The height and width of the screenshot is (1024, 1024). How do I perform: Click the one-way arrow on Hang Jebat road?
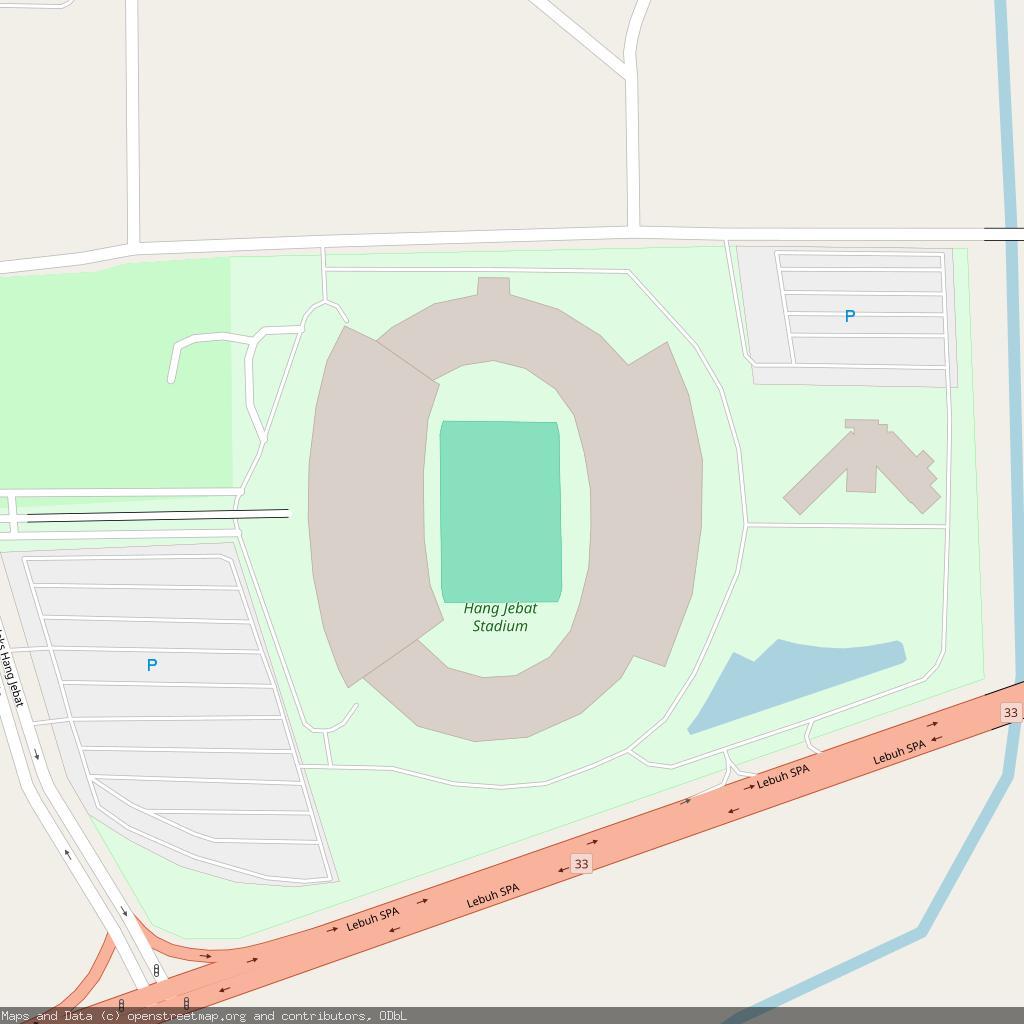(37, 755)
